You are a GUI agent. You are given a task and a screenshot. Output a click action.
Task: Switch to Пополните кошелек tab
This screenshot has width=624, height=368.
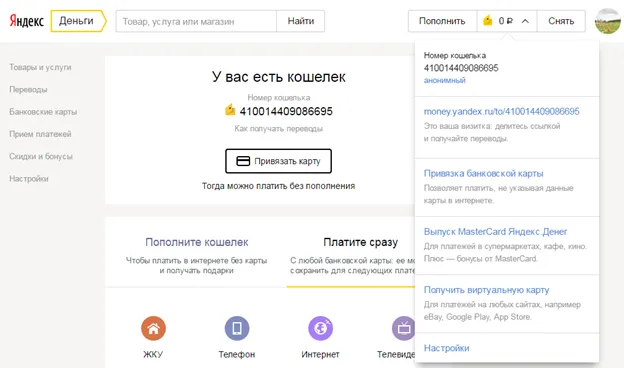[x=197, y=242]
